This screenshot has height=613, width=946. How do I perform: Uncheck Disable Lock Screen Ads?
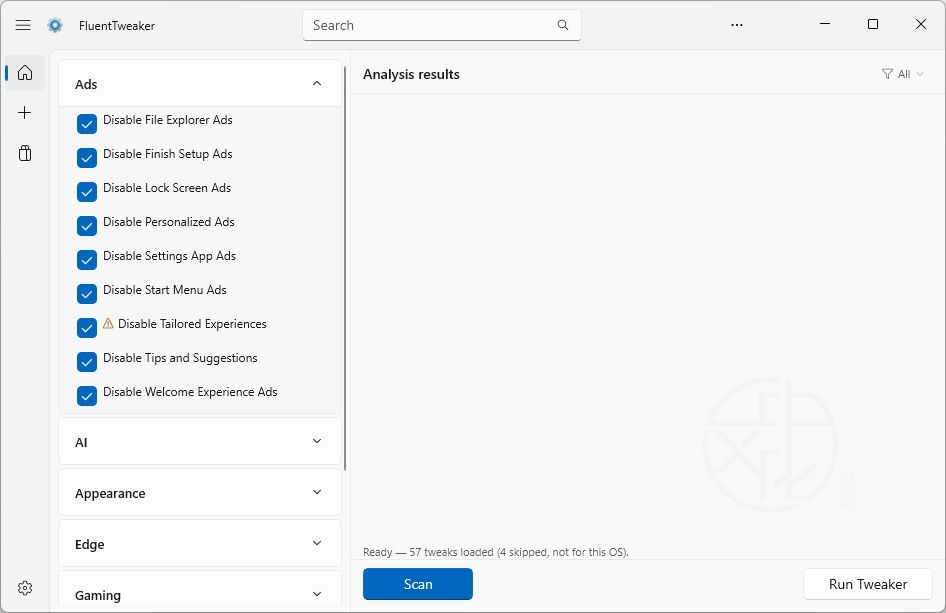click(87, 192)
